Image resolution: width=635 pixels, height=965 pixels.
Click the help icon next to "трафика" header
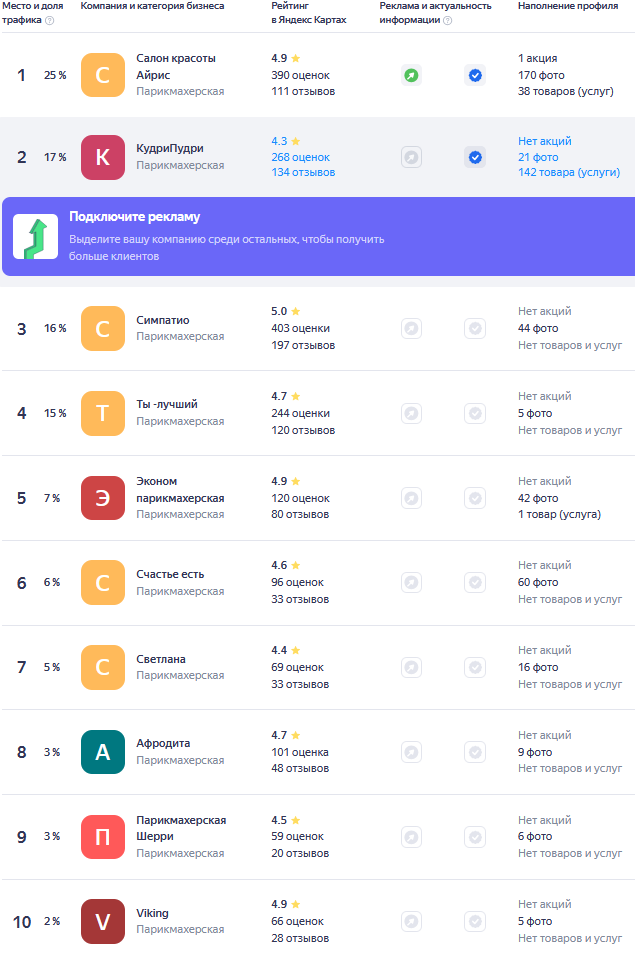50,20
